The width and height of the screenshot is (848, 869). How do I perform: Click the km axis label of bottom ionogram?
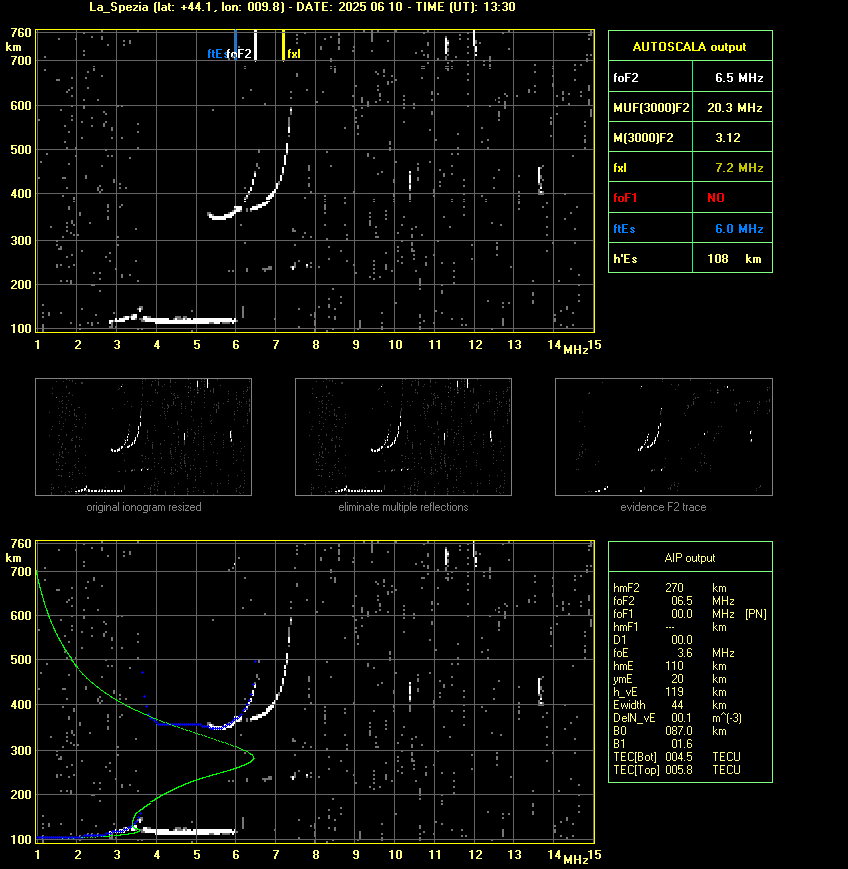[13, 558]
